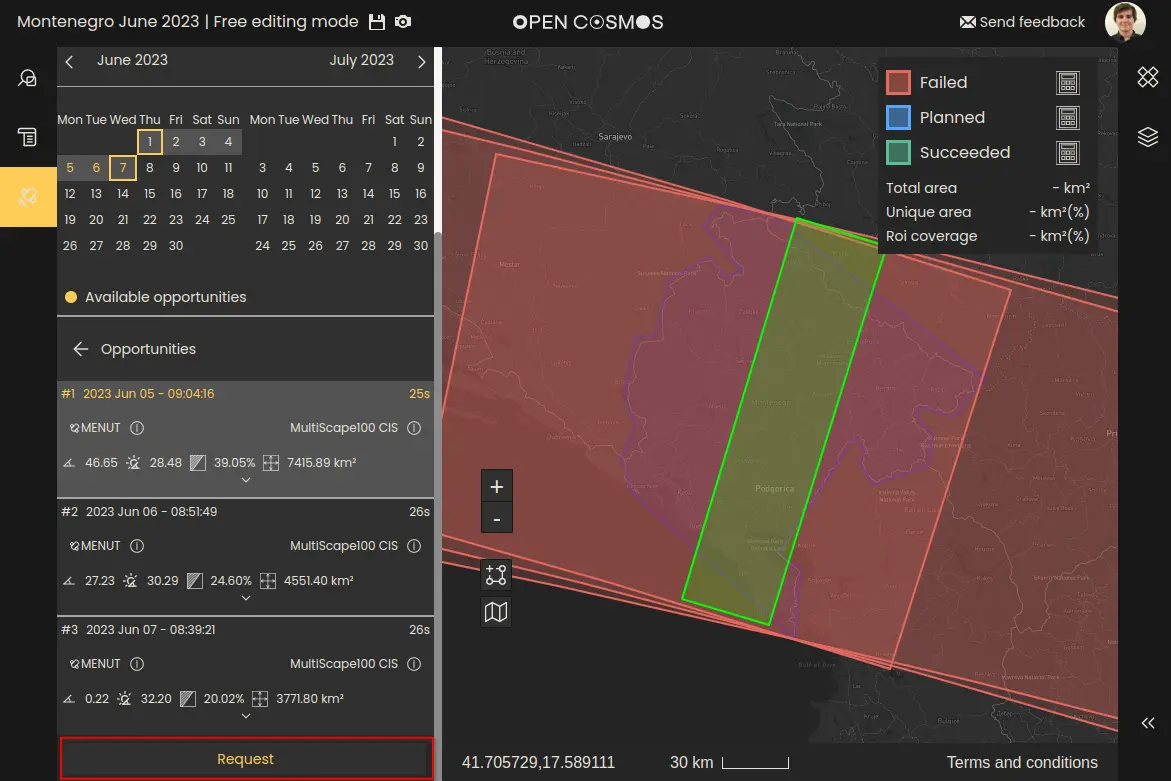Click the save disk icon in header
The width and height of the screenshot is (1171, 781).
point(377,22)
